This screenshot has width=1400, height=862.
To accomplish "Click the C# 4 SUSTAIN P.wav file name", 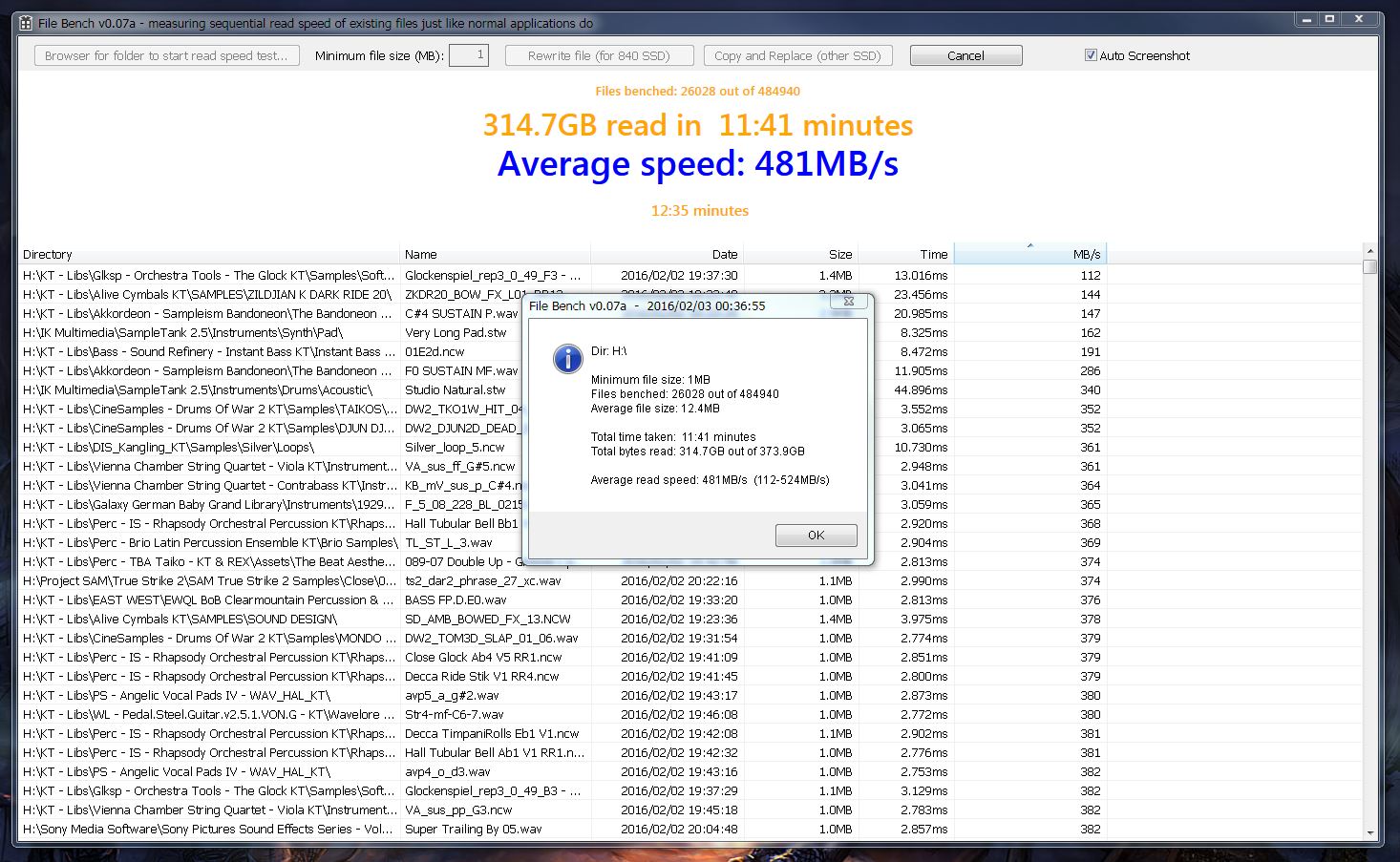I will 461,313.
